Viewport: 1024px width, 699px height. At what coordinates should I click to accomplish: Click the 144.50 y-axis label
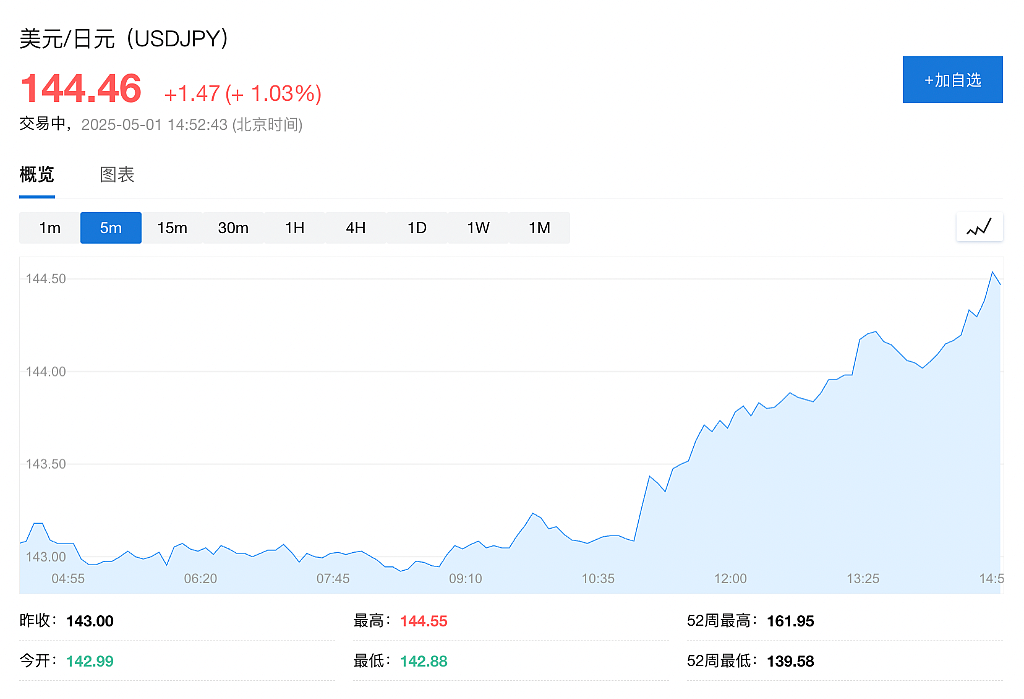click(46, 278)
